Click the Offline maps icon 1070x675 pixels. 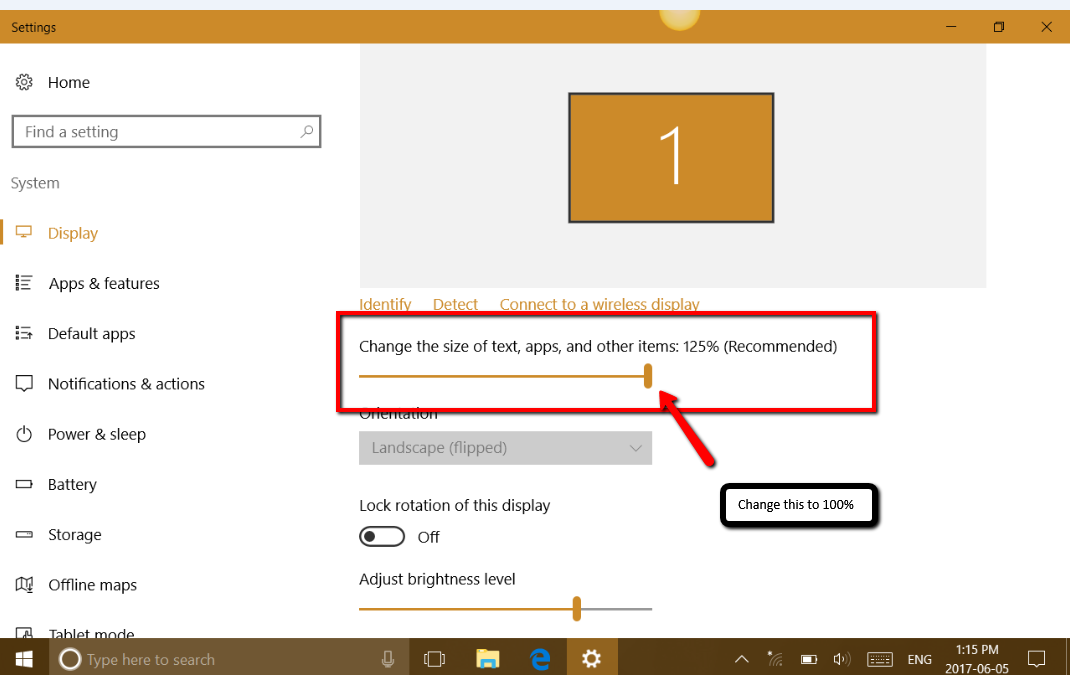click(x=25, y=585)
